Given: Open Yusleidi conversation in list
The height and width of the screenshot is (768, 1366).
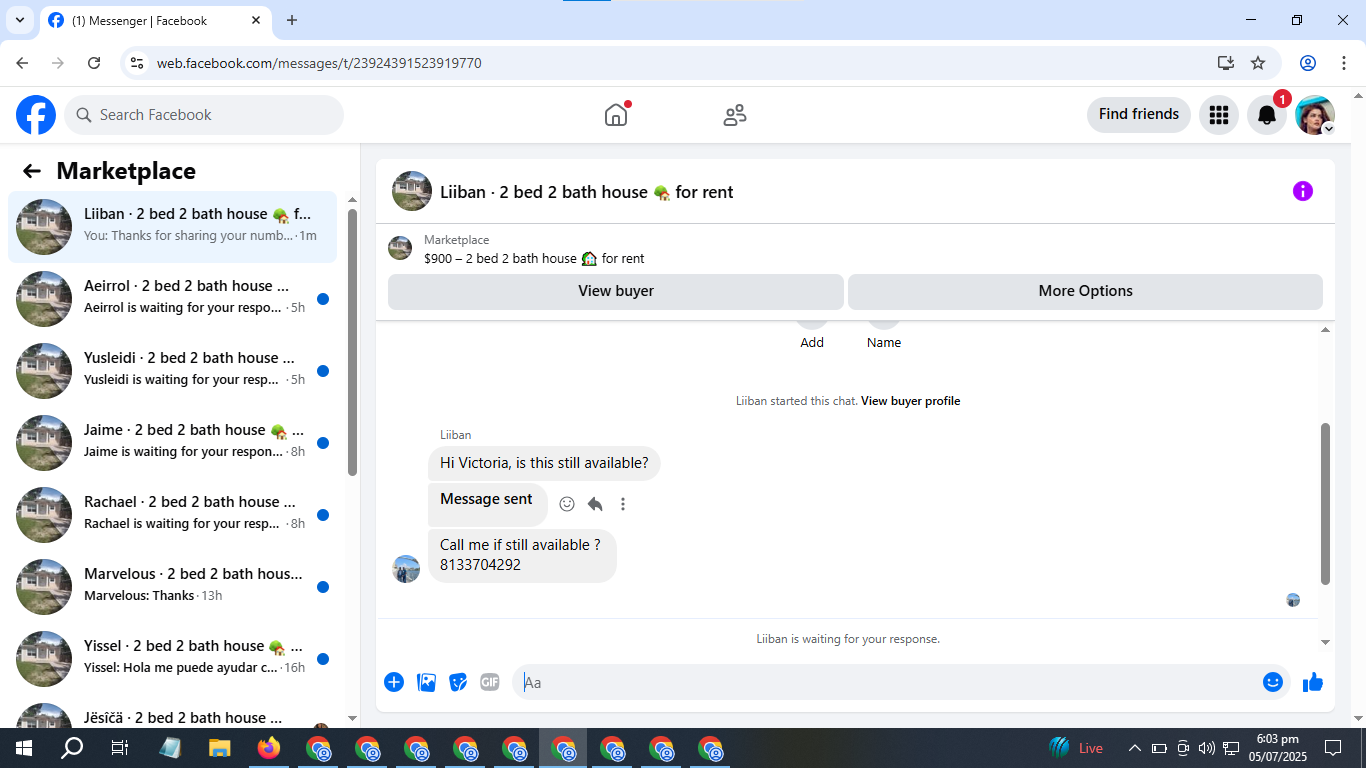Looking at the screenshot, I should (x=172, y=371).
